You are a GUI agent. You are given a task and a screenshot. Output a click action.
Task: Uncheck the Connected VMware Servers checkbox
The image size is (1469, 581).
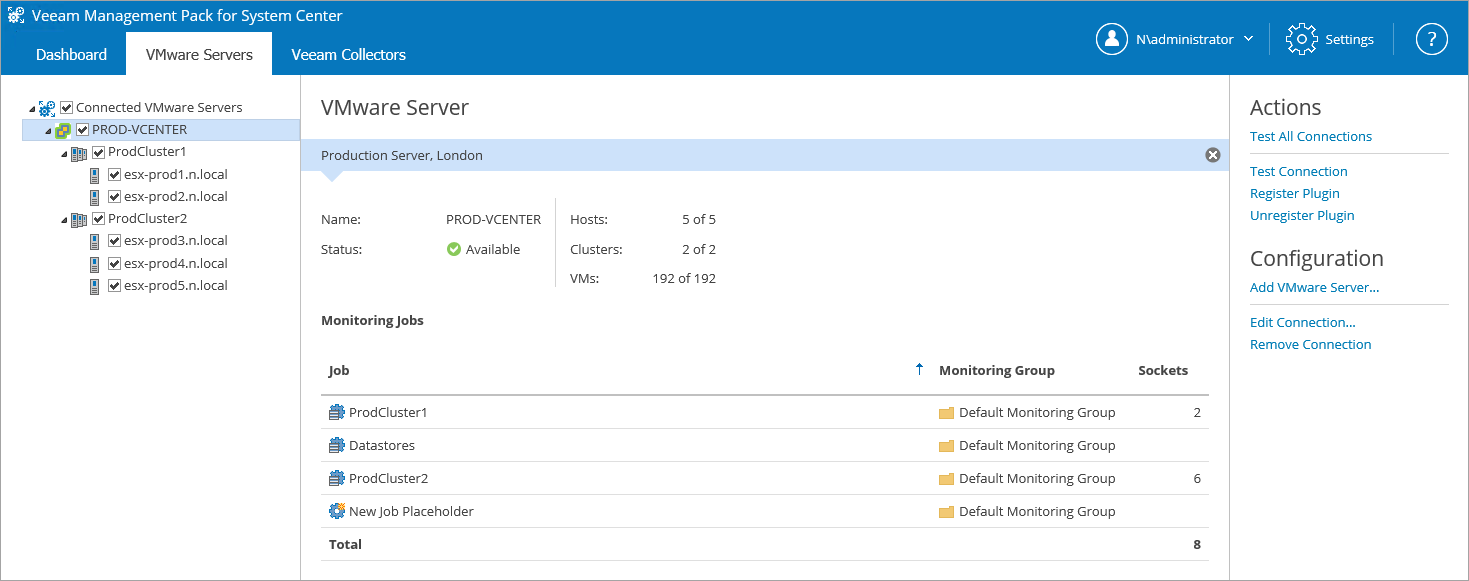click(x=67, y=108)
